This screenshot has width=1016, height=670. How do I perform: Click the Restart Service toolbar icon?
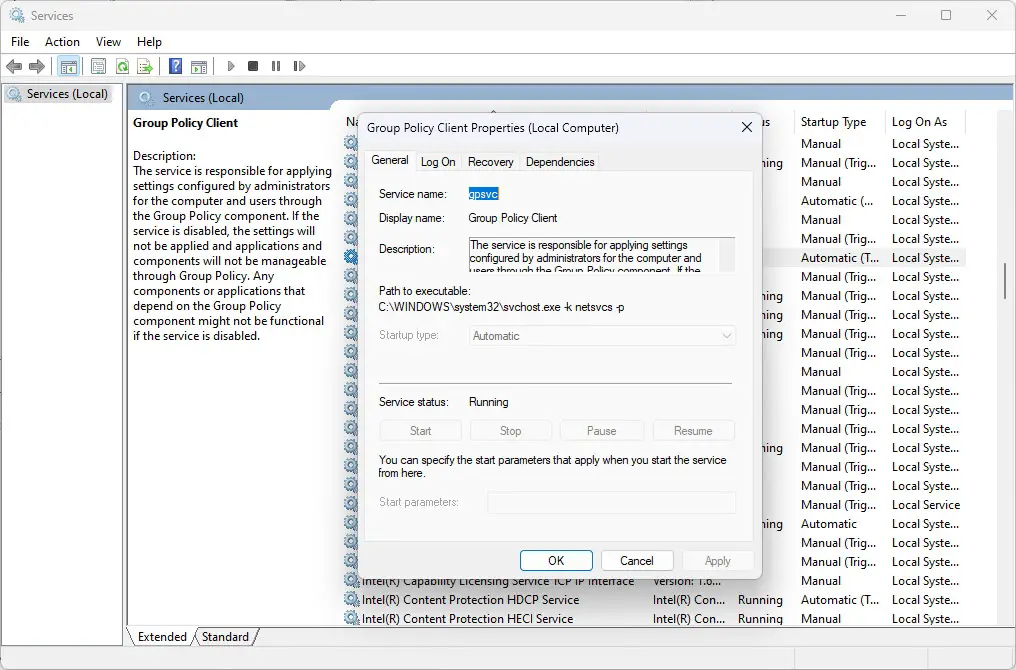coord(300,66)
